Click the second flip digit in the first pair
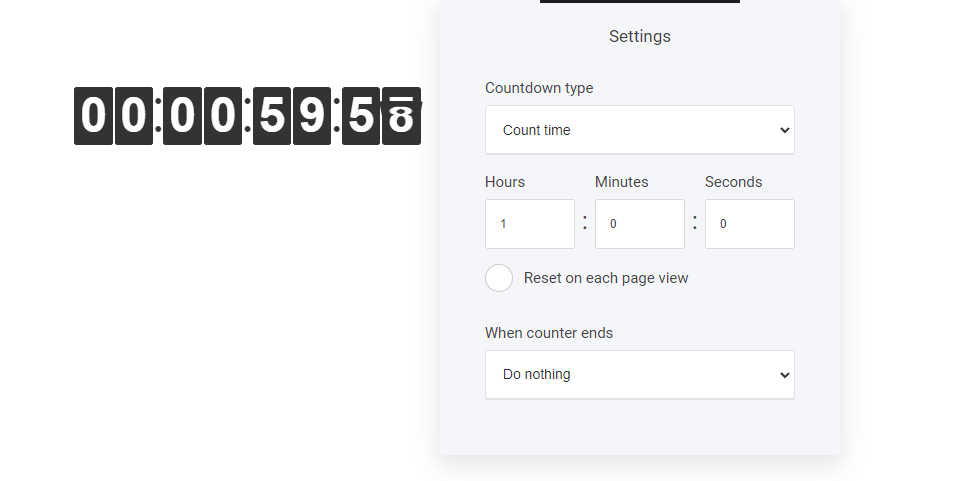The image size is (973, 481). (x=133, y=116)
